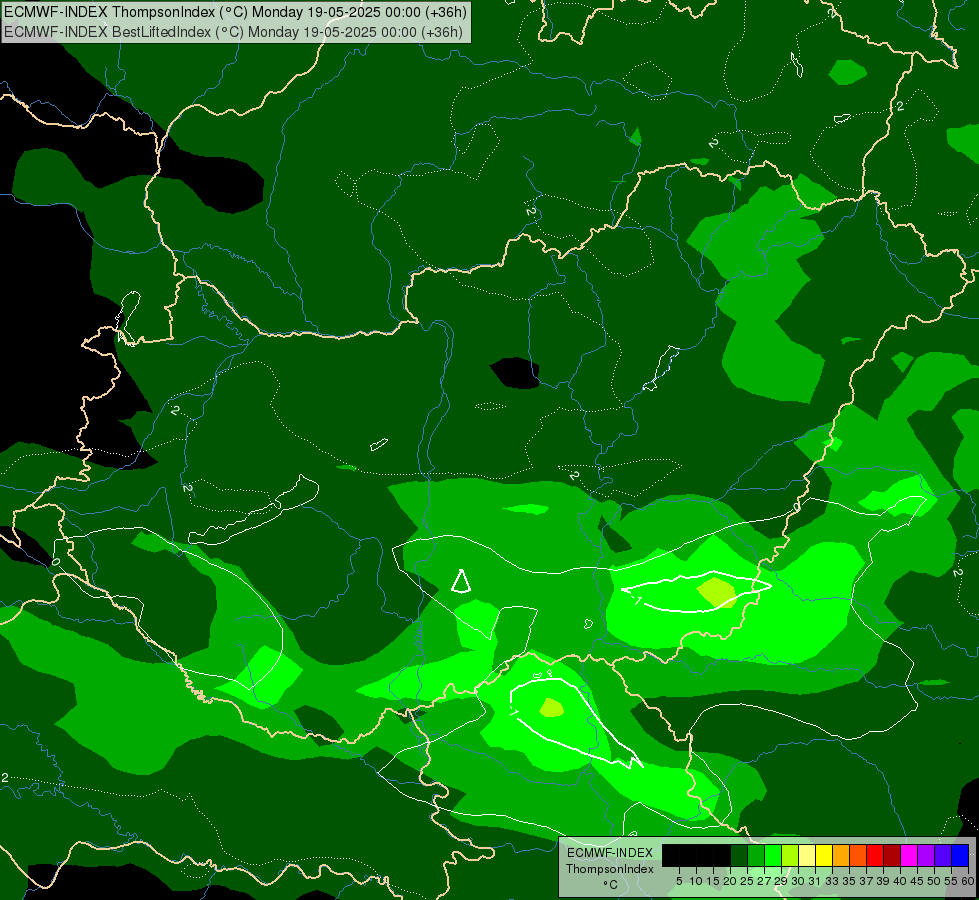
Task: Click legend tick value 40
Action: point(900,881)
